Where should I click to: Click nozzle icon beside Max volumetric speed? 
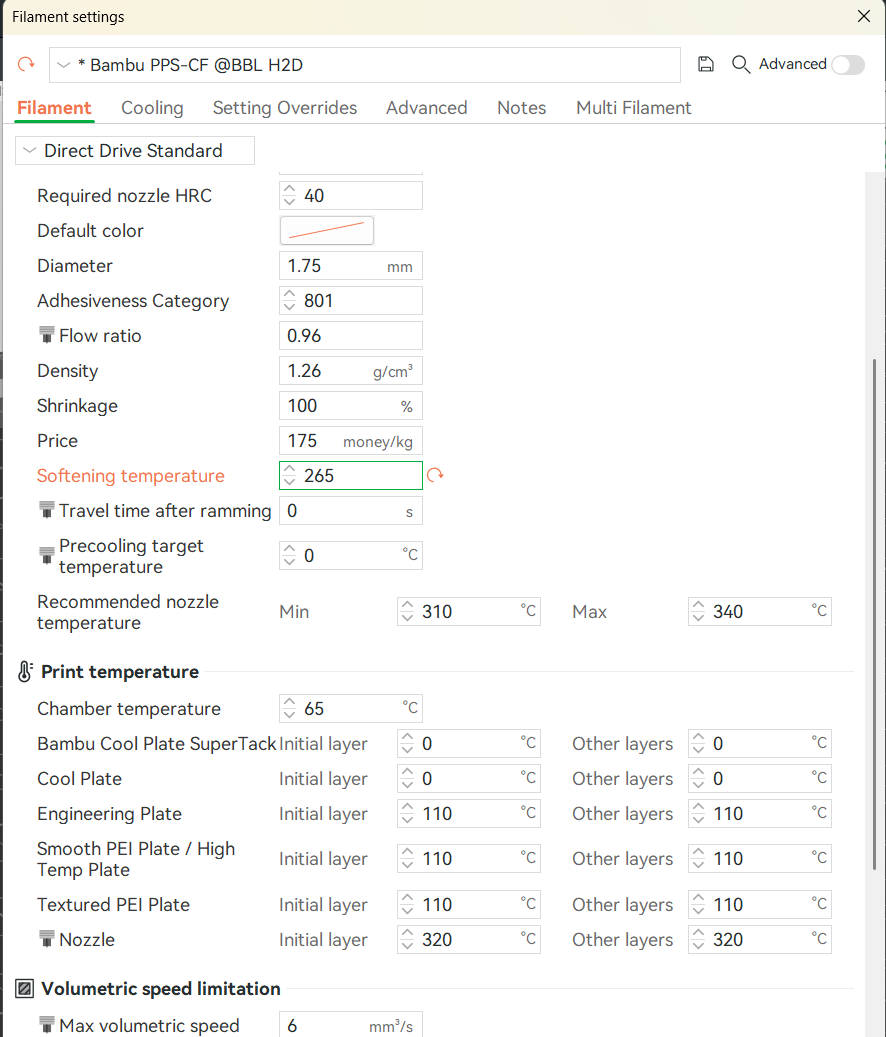tap(46, 1024)
